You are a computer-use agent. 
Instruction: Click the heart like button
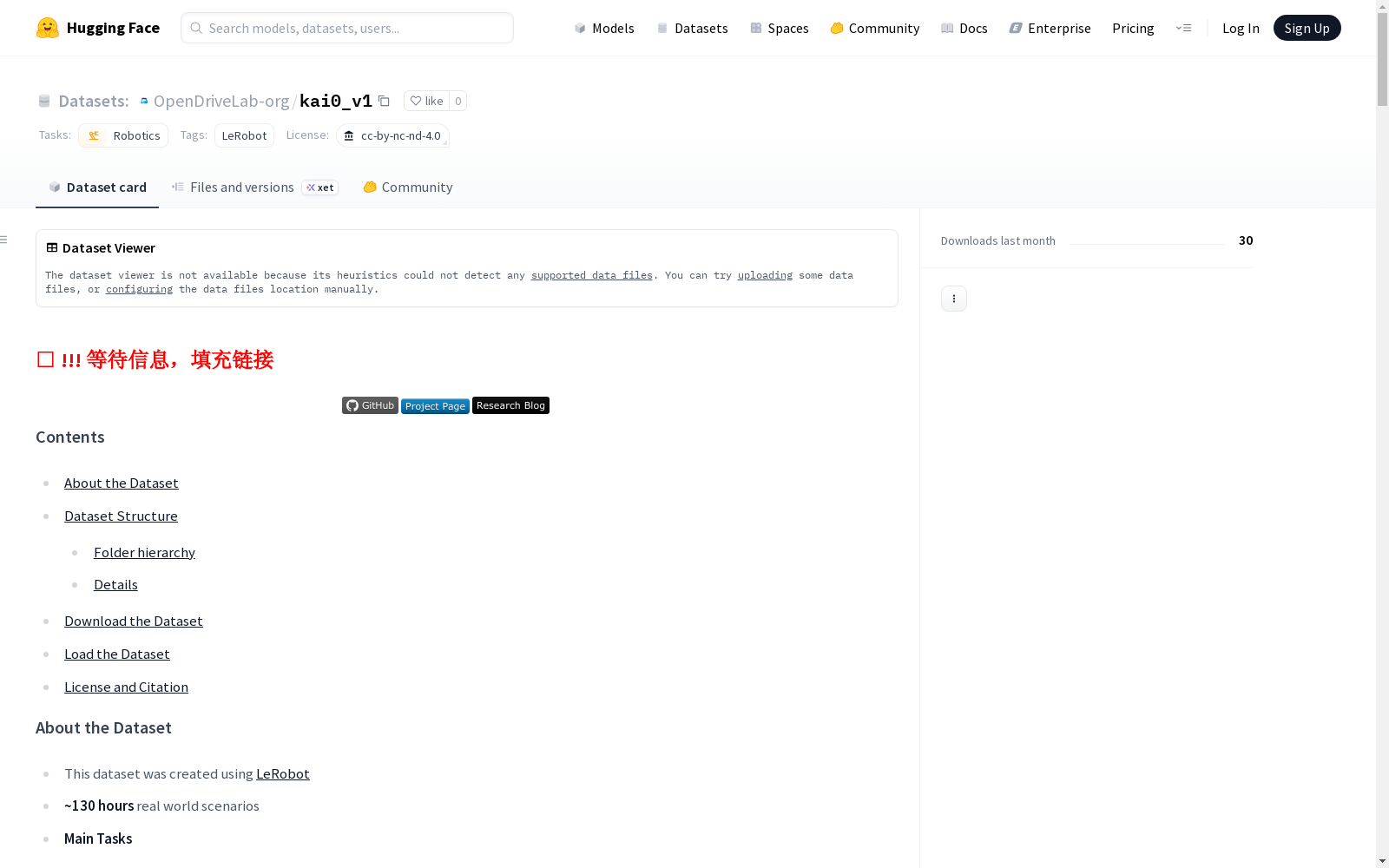(x=426, y=101)
